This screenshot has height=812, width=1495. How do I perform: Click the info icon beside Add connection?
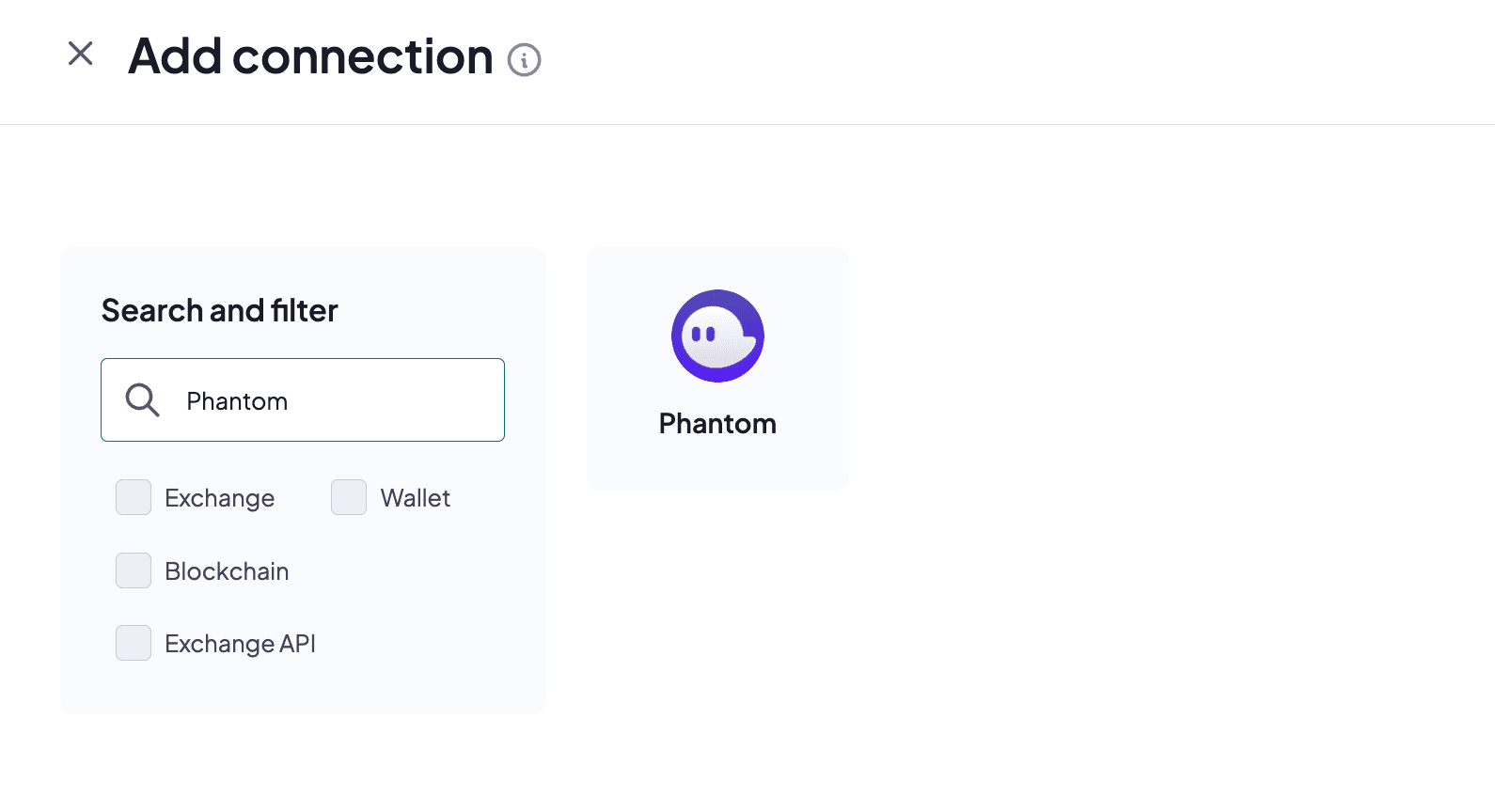coord(524,59)
